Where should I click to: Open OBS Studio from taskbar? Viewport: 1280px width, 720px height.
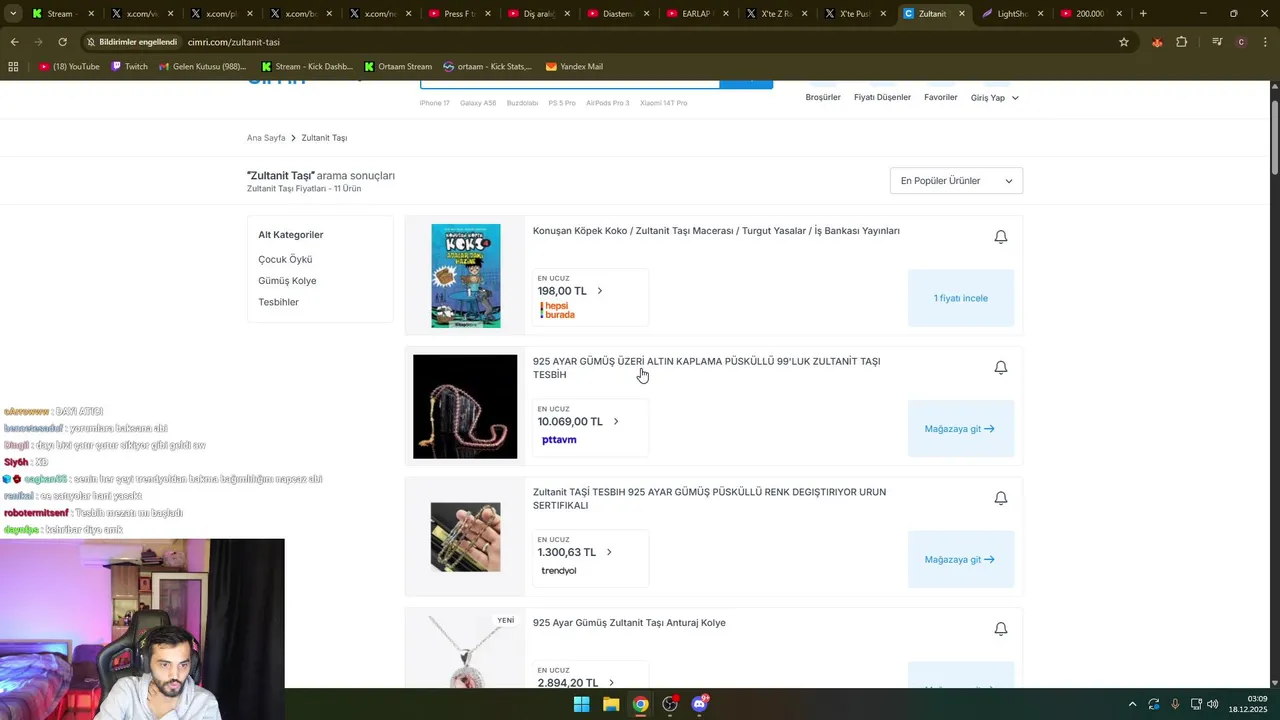pos(670,704)
